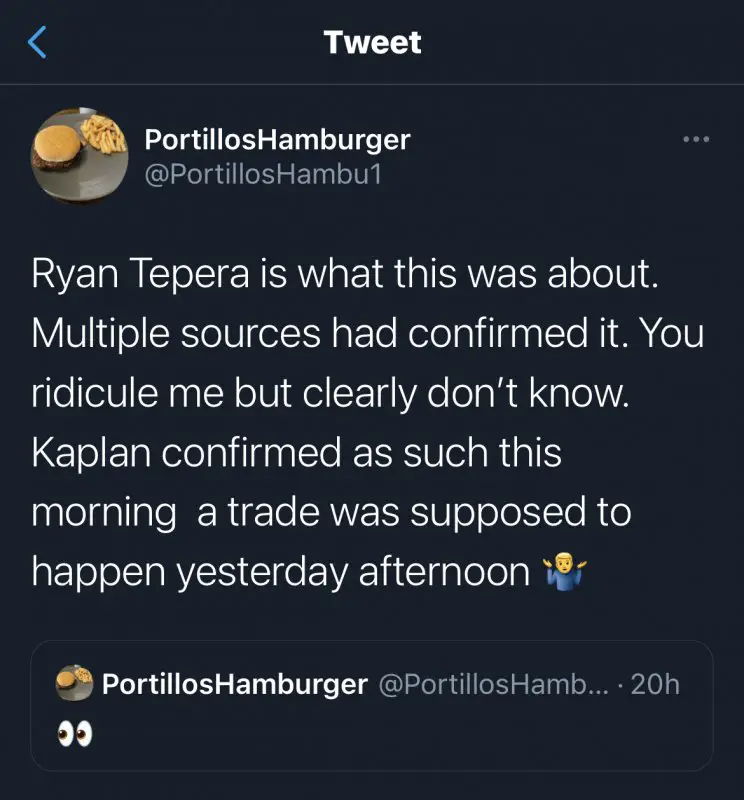Tap the shrugging person emoji
This screenshot has width=744, height=800.
tap(564, 571)
